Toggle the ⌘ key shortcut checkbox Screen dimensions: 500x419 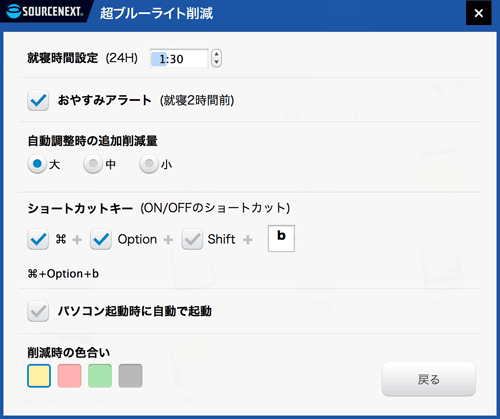(38, 239)
